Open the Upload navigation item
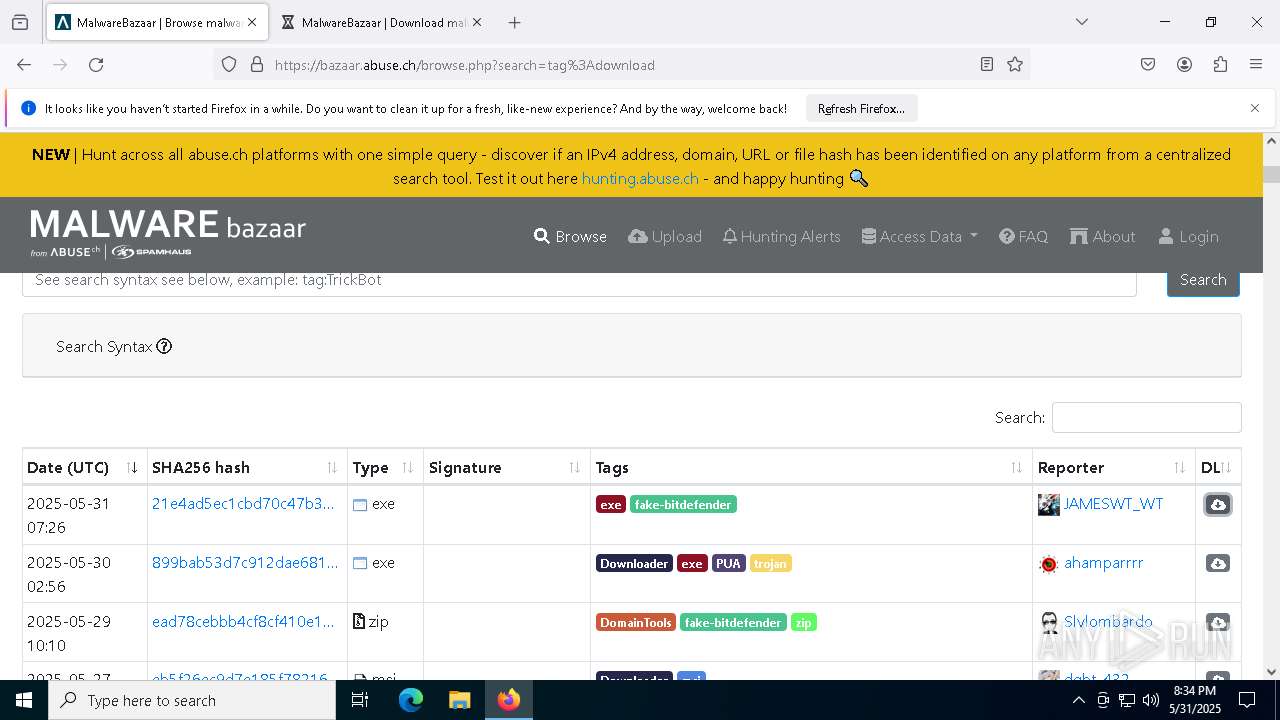Screen dimensions: 1280x720 [665, 236]
